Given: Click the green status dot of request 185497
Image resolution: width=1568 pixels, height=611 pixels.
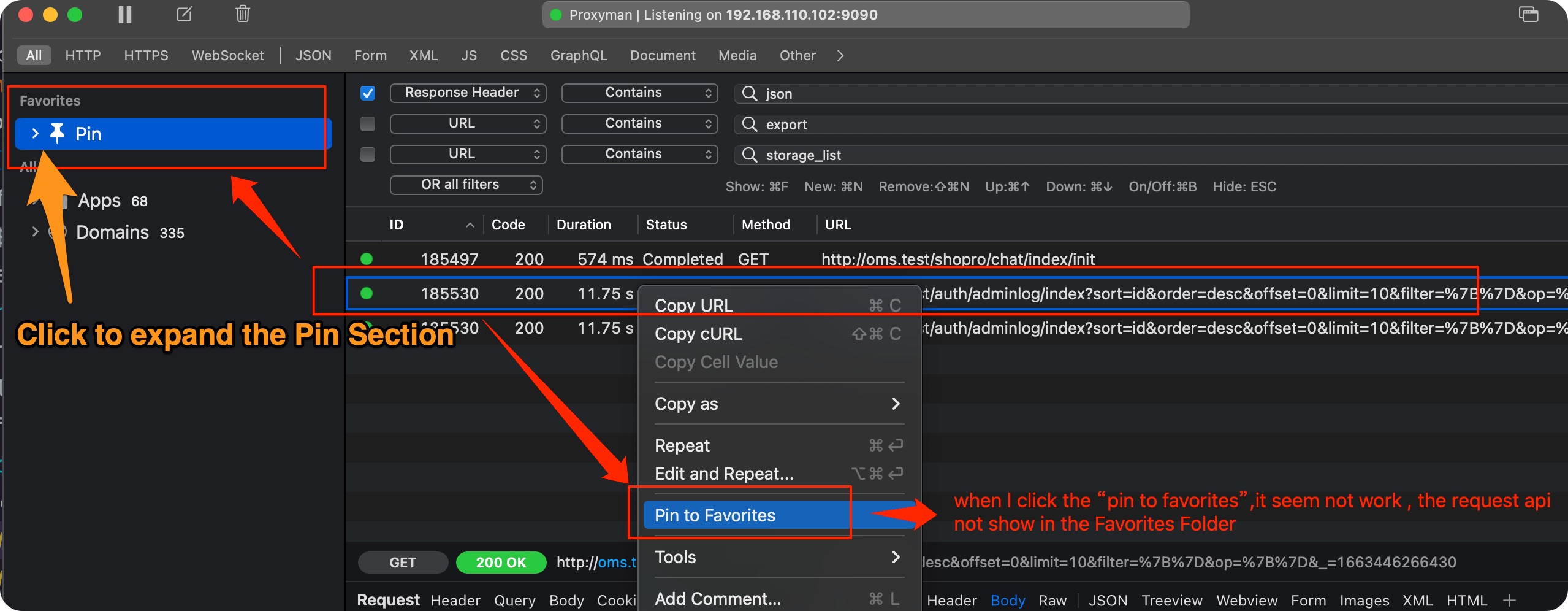Looking at the screenshot, I should coord(367,259).
